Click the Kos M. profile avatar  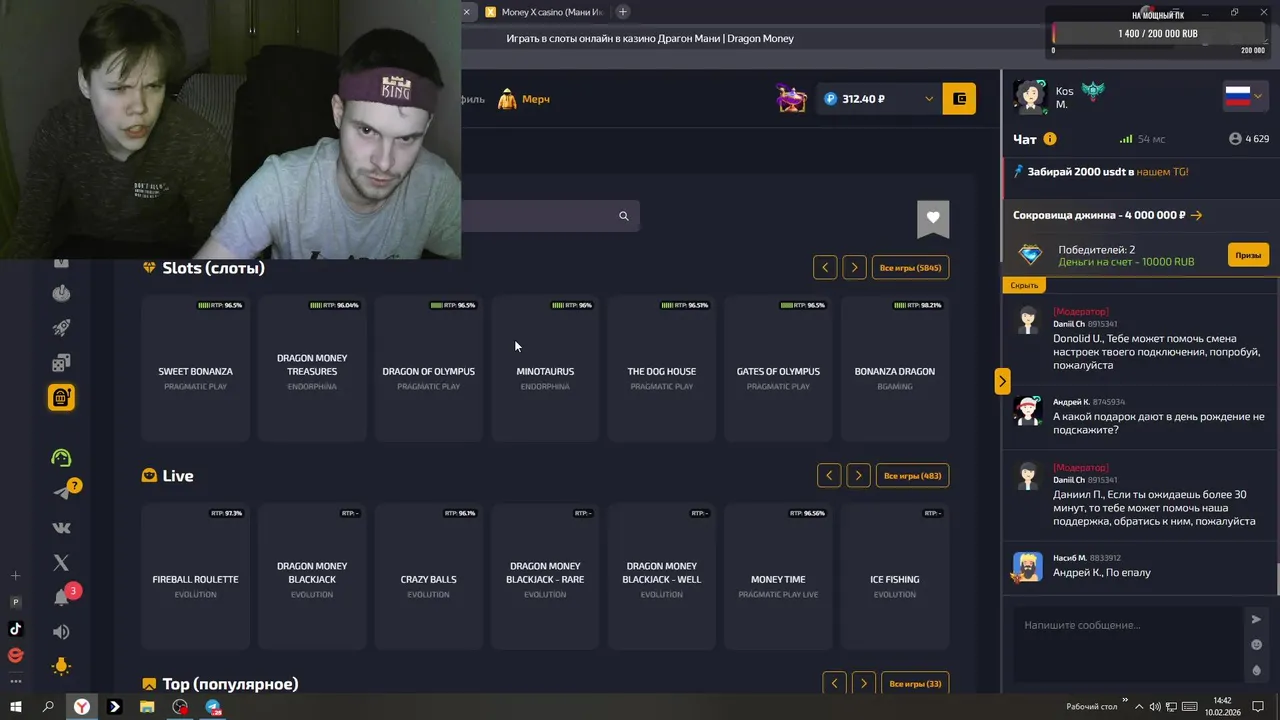pos(1030,96)
